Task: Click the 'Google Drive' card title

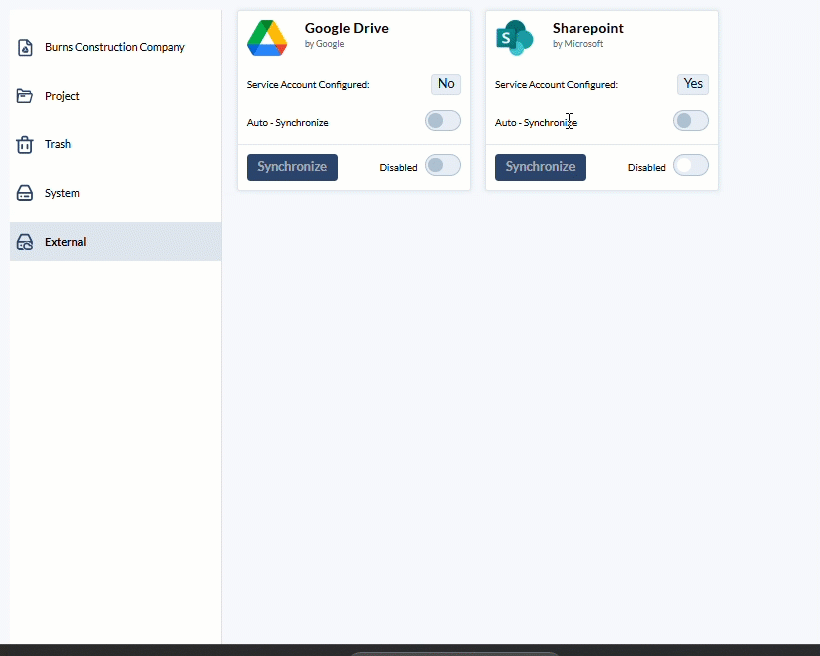Action: (x=347, y=28)
